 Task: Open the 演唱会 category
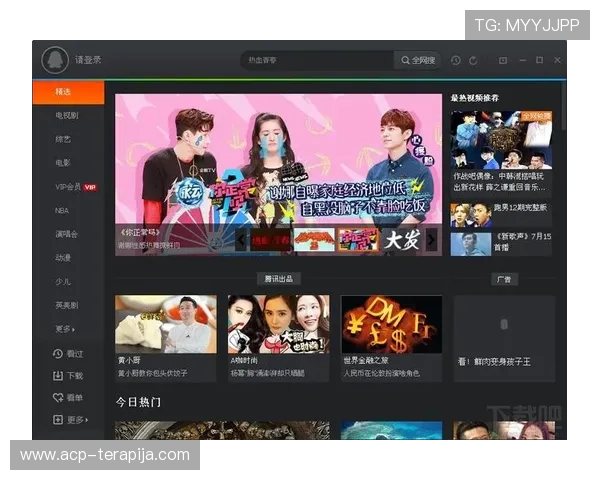click(x=67, y=234)
